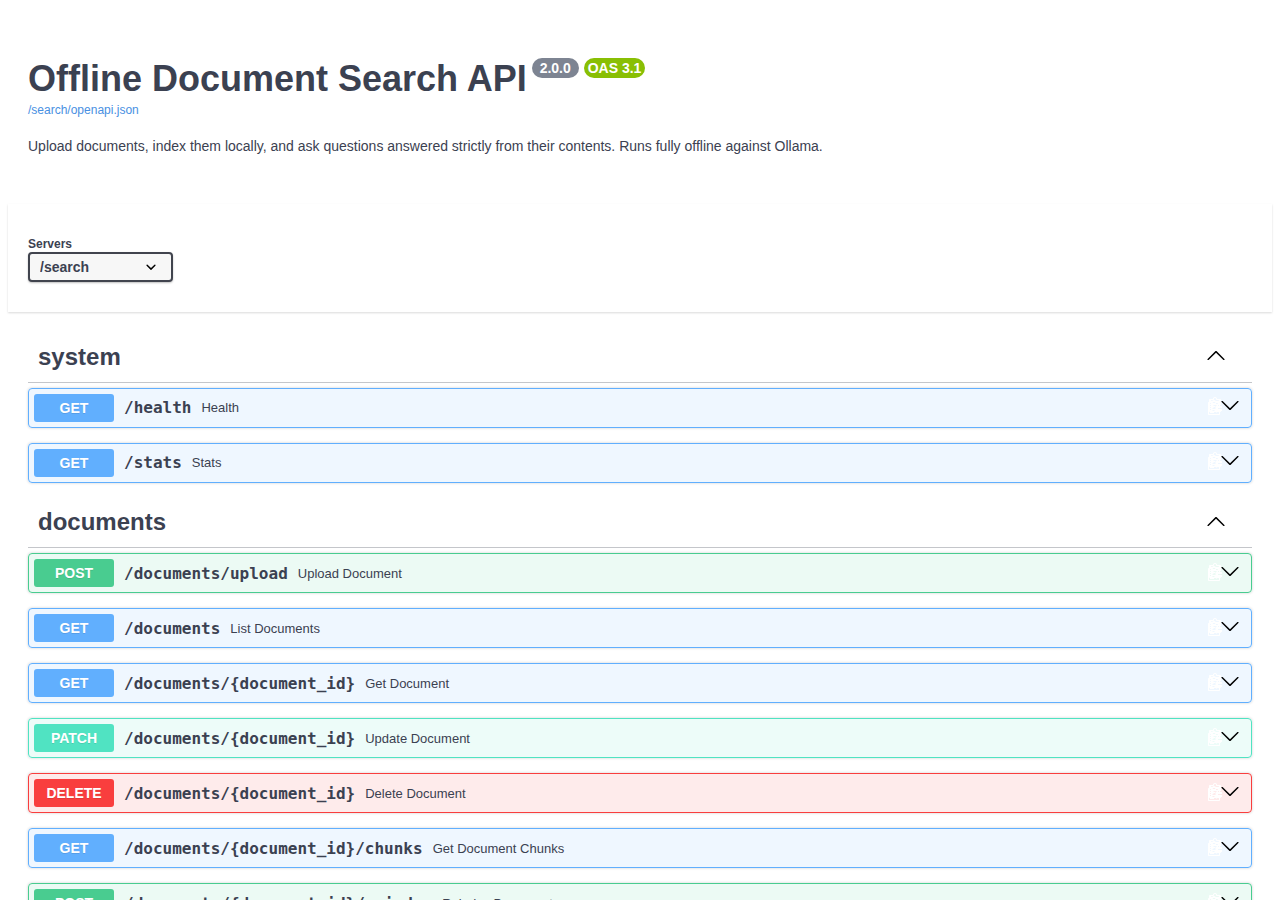Expand the GET /health operation arrow
The width and height of the screenshot is (1280, 900).
click(1230, 406)
